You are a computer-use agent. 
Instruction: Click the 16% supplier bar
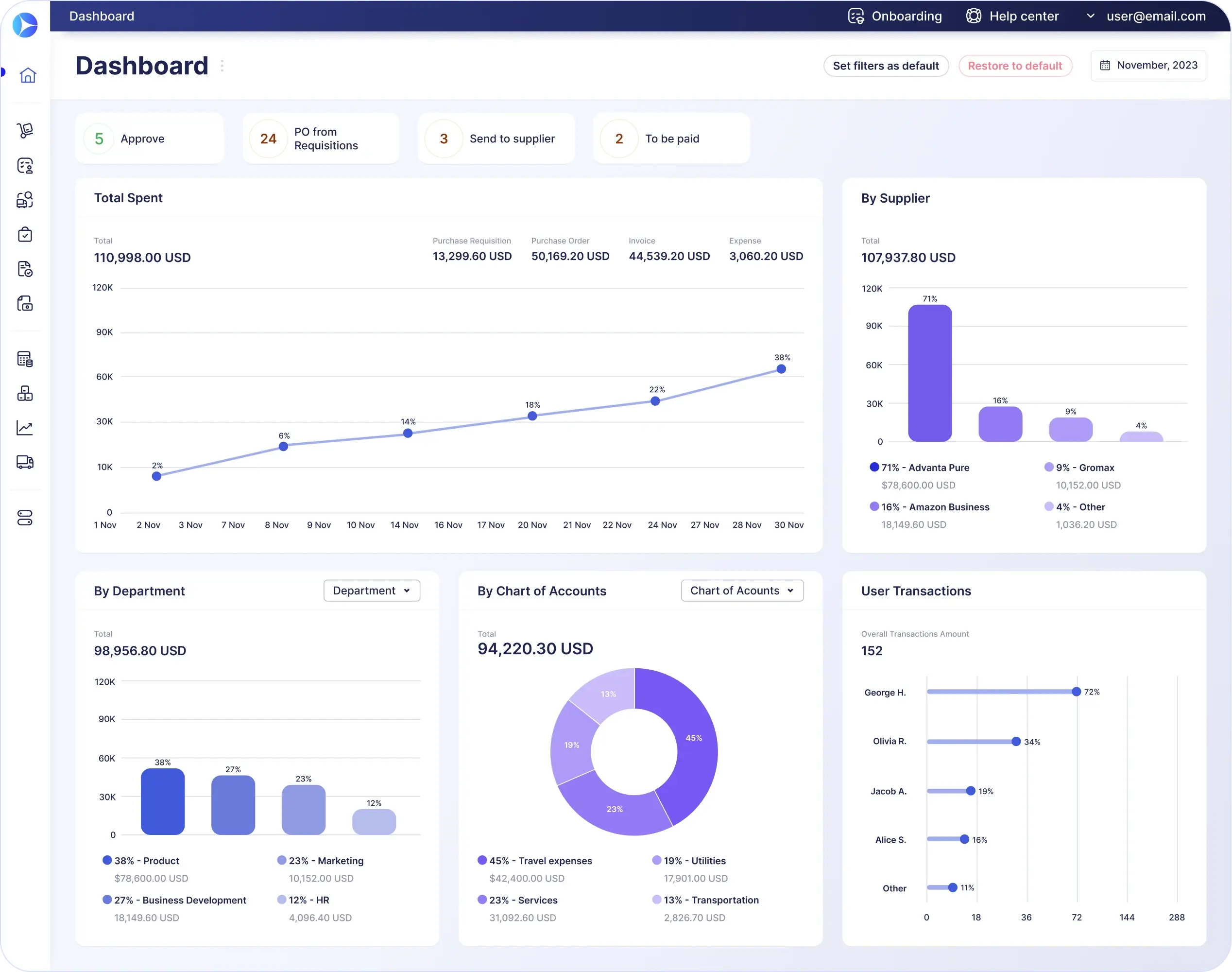click(x=1000, y=424)
